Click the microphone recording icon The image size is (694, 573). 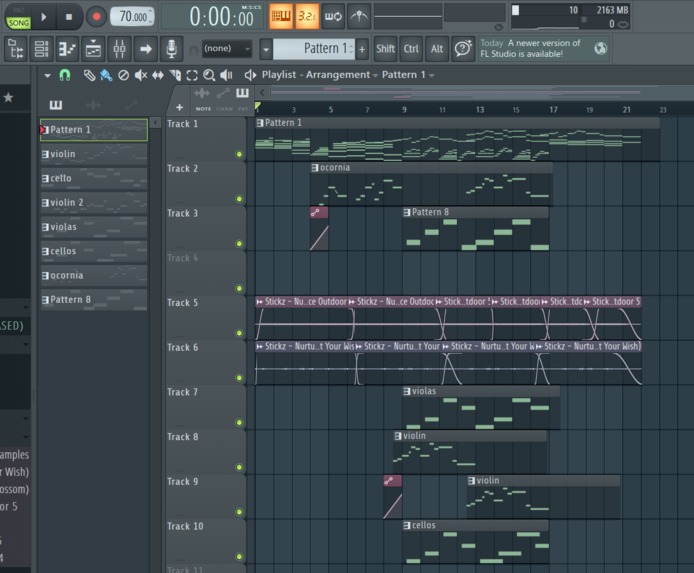pos(171,49)
